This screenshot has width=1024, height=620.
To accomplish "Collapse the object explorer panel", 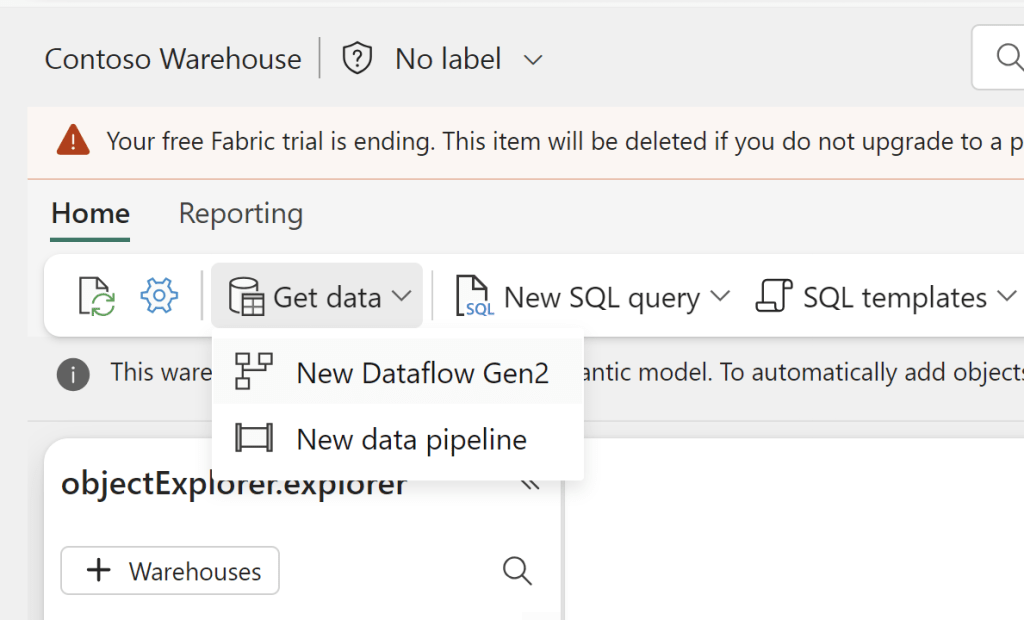I will coord(530,485).
